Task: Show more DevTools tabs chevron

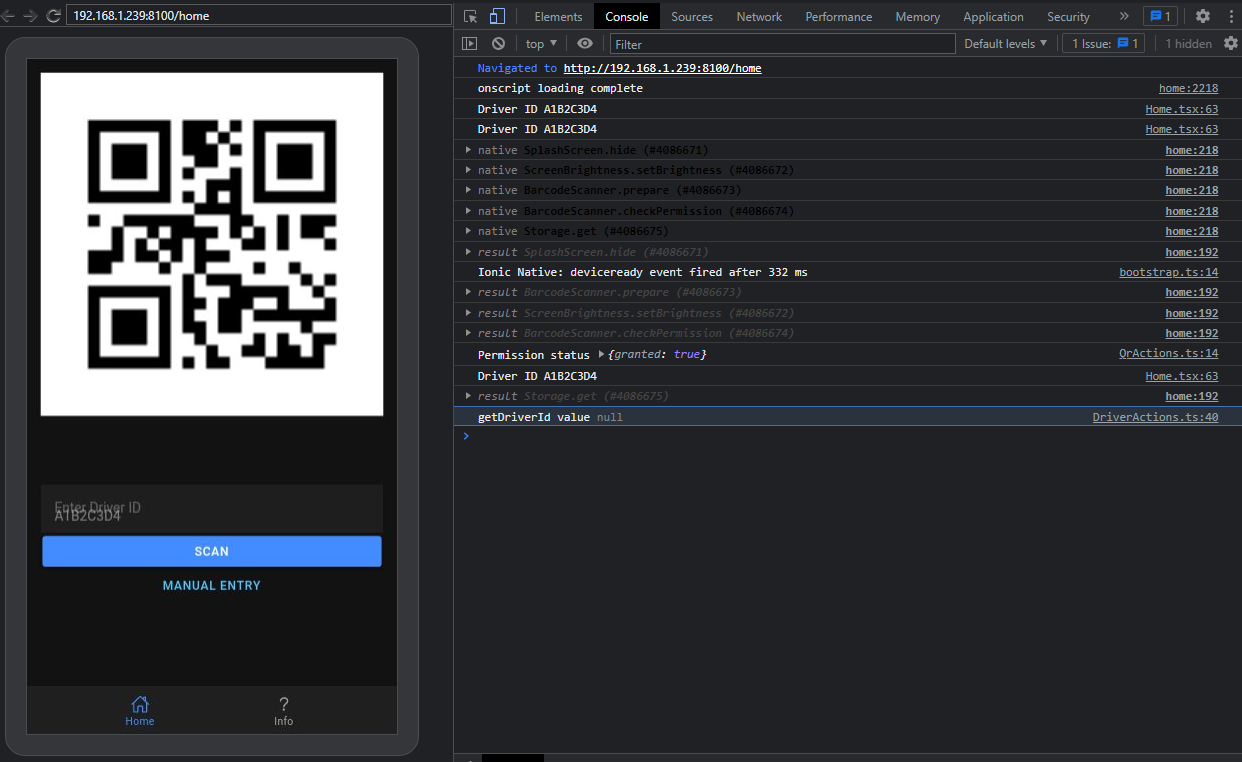Action: (x=1124, y=16)
